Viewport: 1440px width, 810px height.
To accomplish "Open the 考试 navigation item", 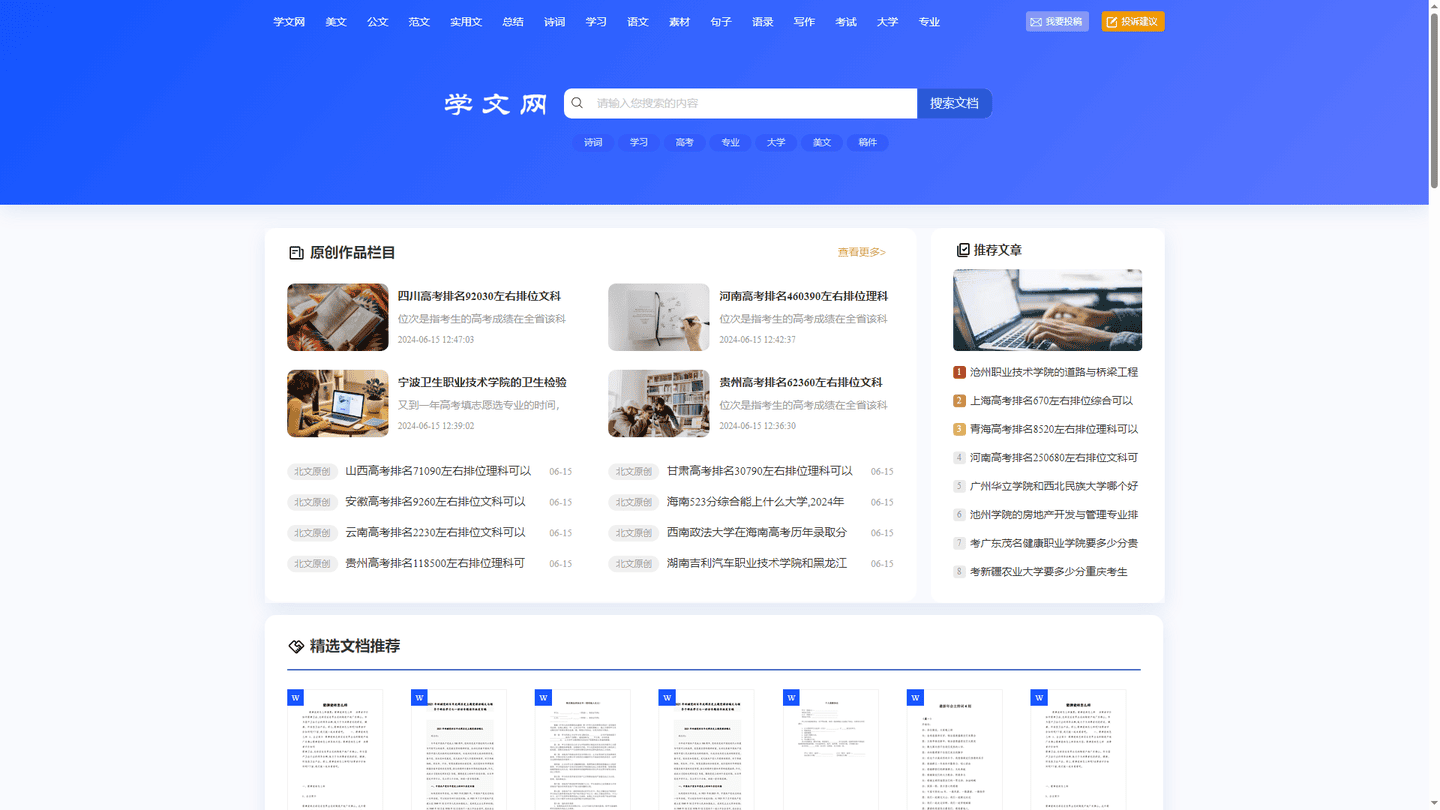I will [846, 22].
